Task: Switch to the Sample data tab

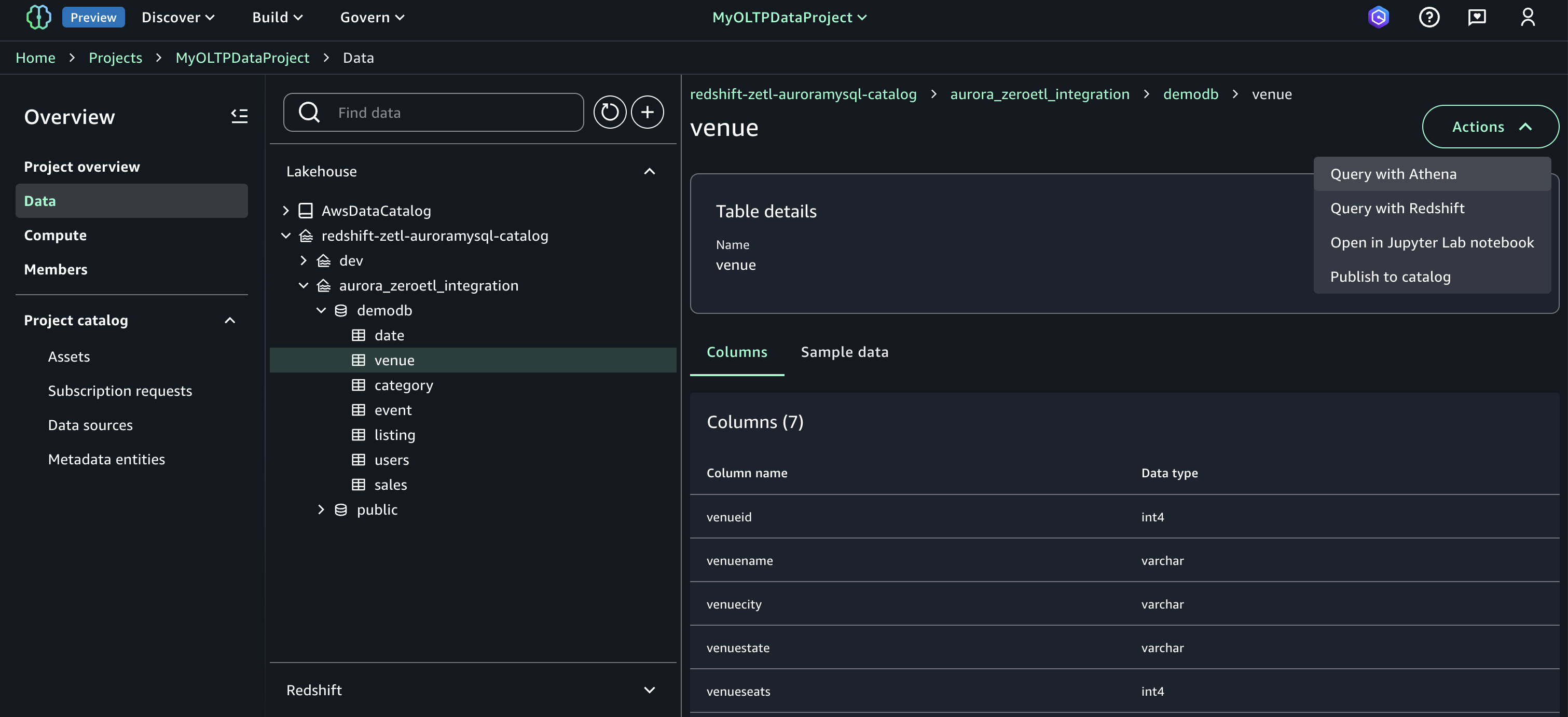Action: [844, 352]
